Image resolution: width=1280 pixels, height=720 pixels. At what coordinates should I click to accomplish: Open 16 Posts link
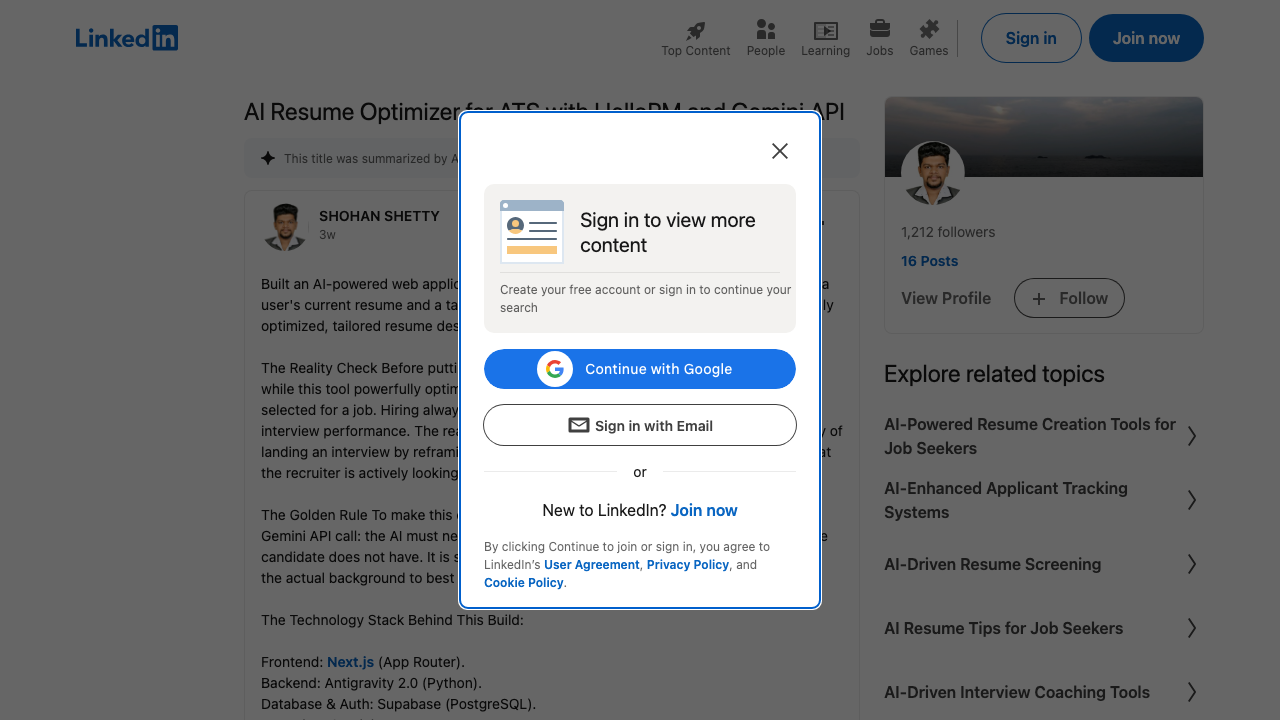[x=929, y=261]
